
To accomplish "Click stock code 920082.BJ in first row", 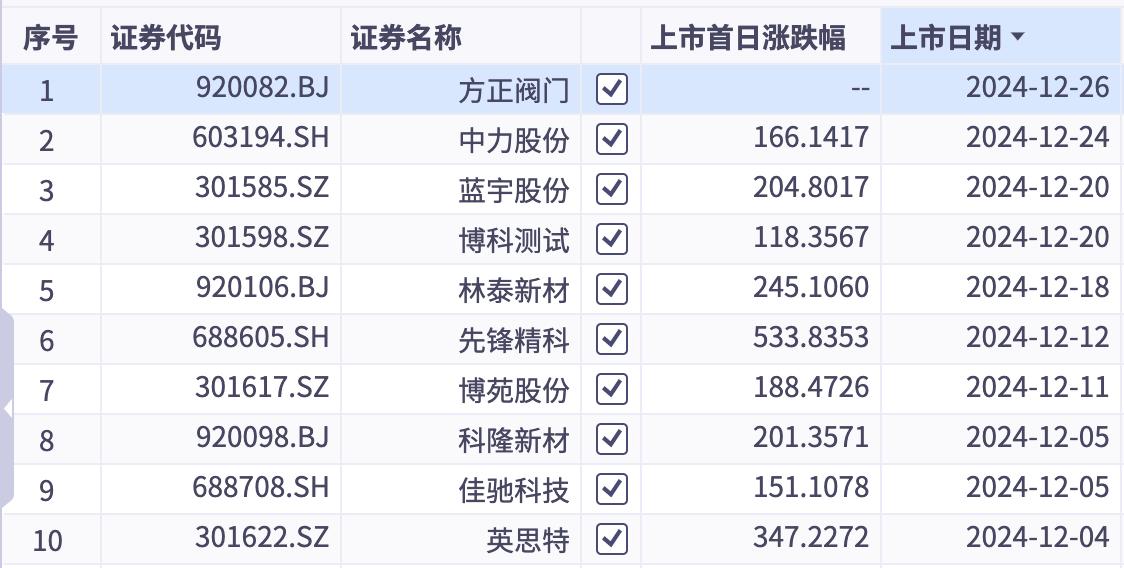I will (x=262, y=88).
